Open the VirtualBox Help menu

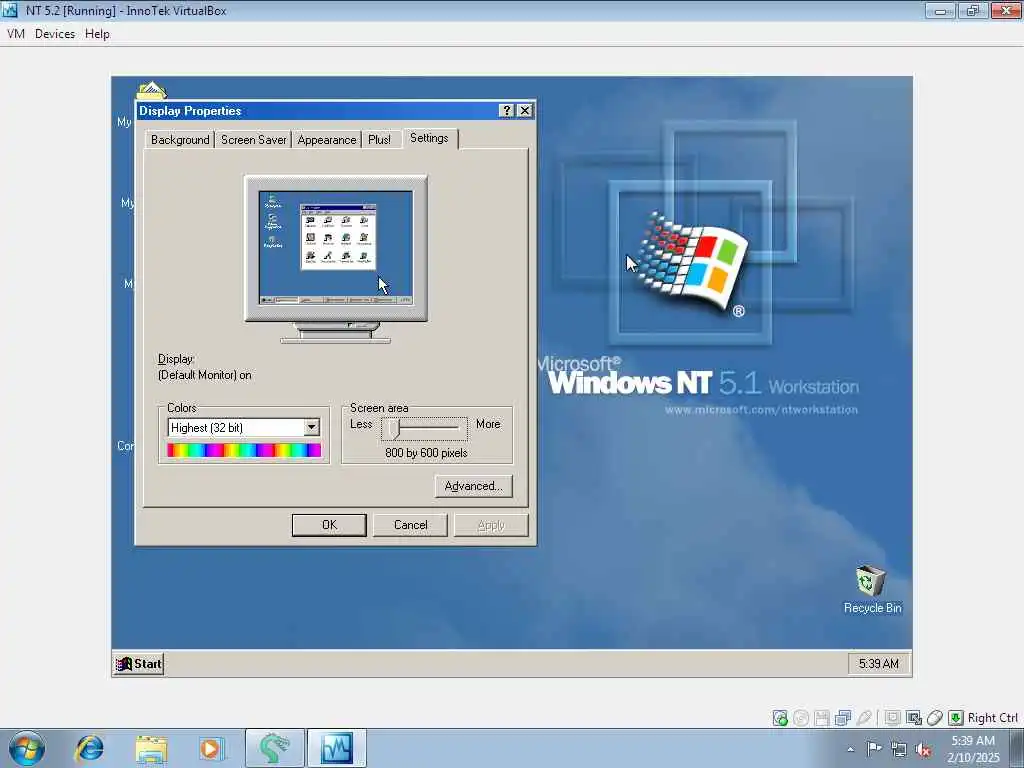tap(97, 34)
